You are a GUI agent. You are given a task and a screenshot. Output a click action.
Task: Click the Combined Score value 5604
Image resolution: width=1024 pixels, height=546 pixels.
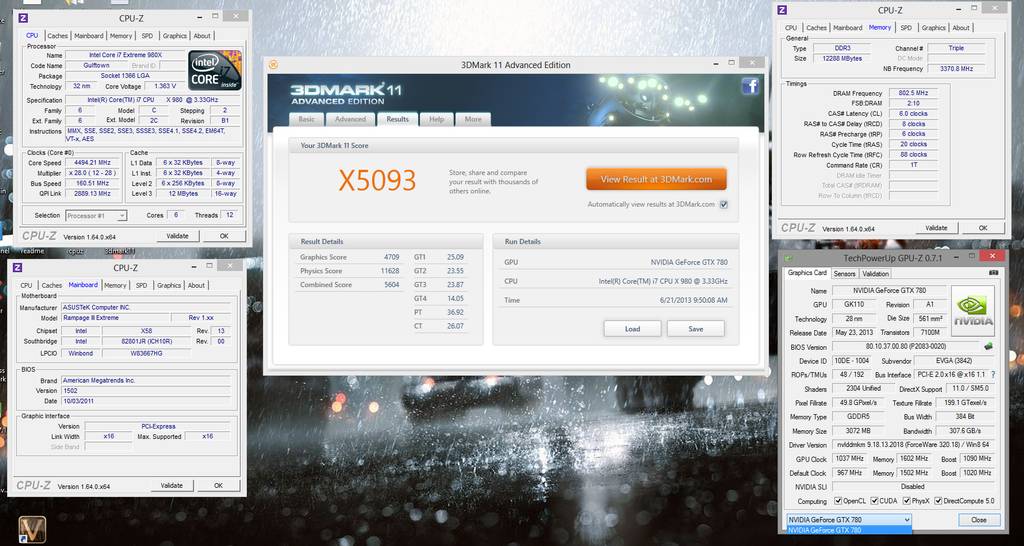pyautogui.click(x=392, y=285)
